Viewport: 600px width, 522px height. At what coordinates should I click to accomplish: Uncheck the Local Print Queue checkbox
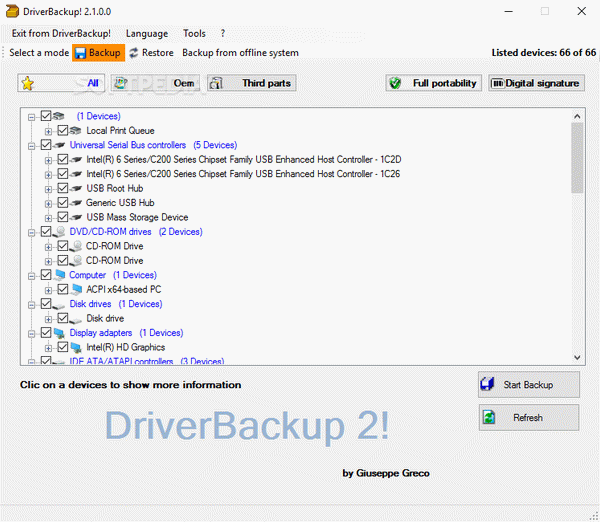tap(63, 130)
